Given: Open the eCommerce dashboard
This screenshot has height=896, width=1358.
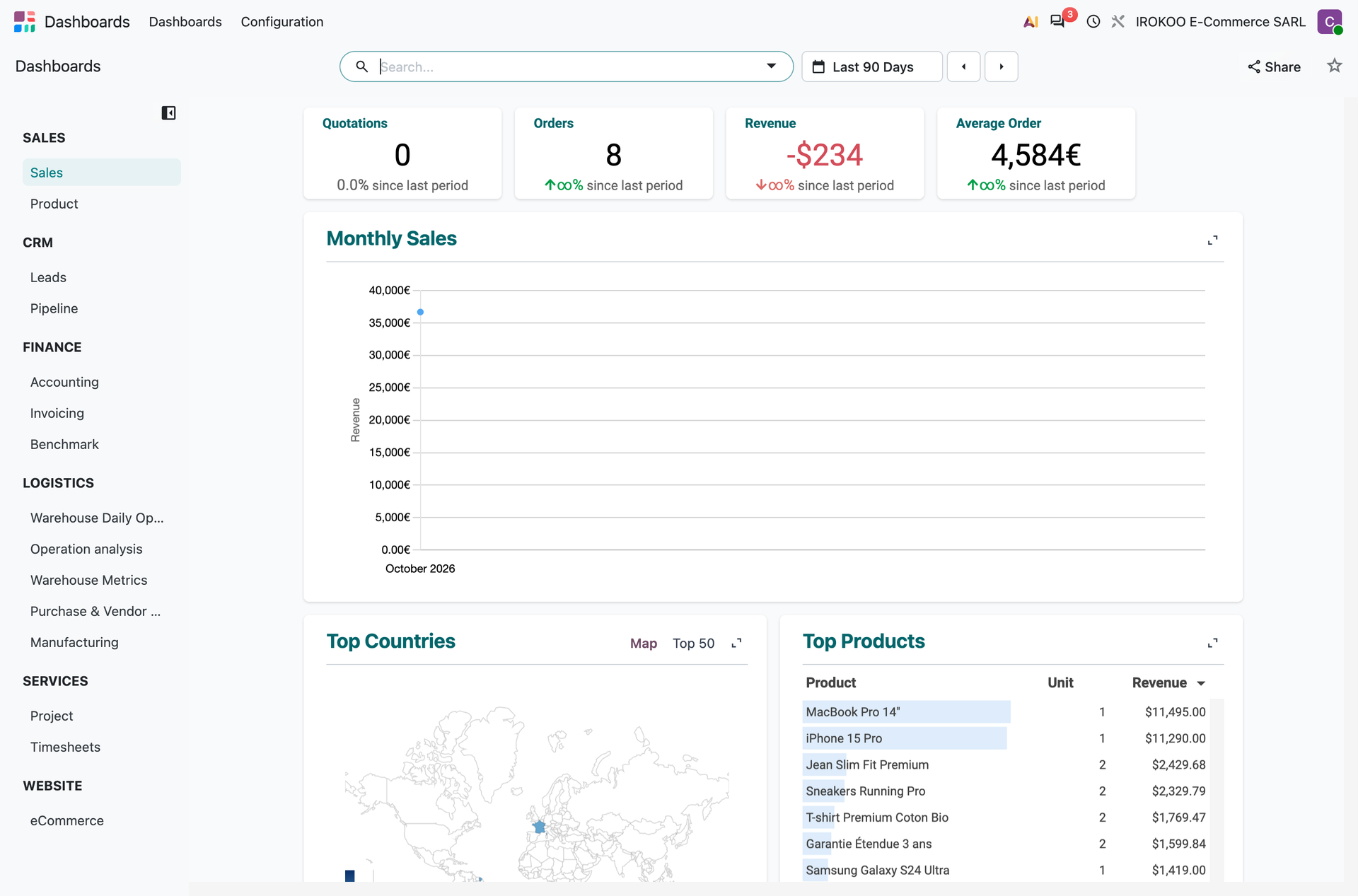Looking at the screenshot, I should [x=102, y=820].
